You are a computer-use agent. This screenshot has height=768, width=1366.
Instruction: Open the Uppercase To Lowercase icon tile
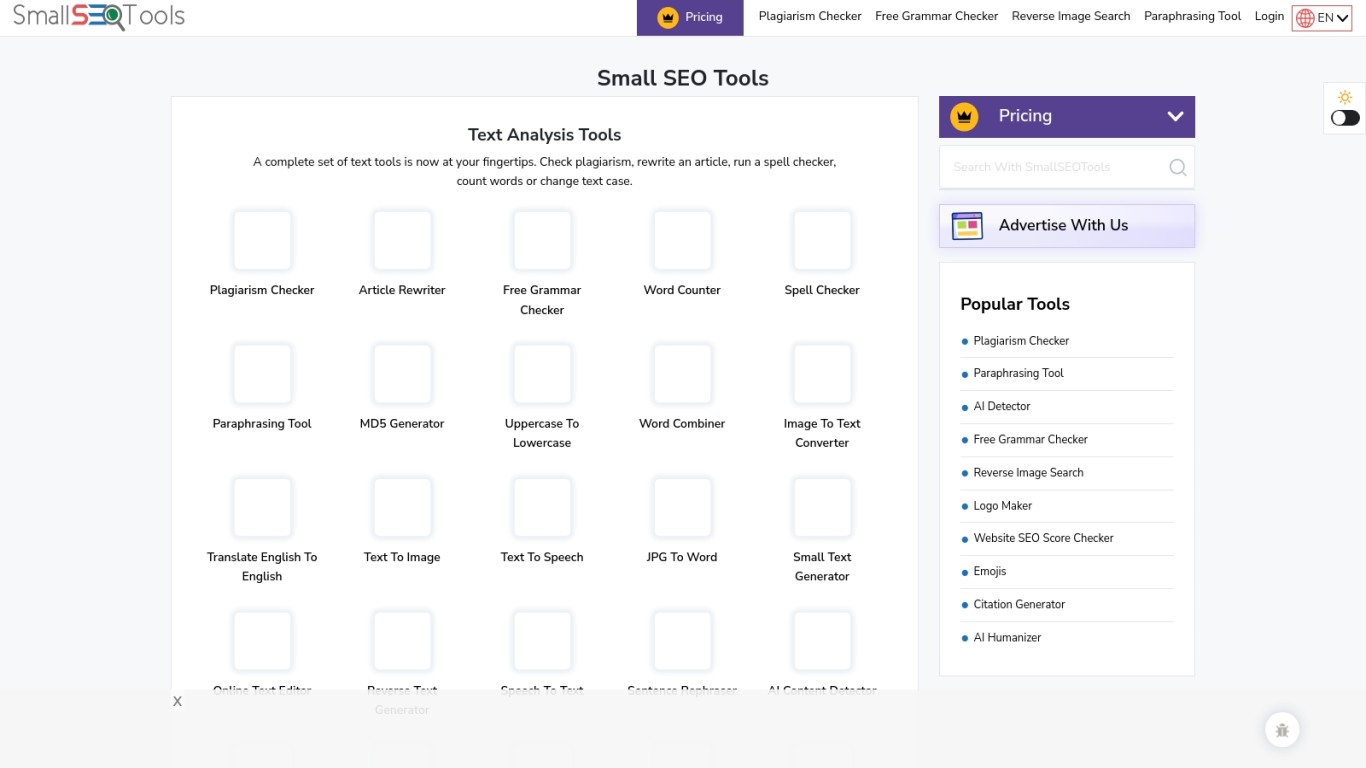click(542, 374)
